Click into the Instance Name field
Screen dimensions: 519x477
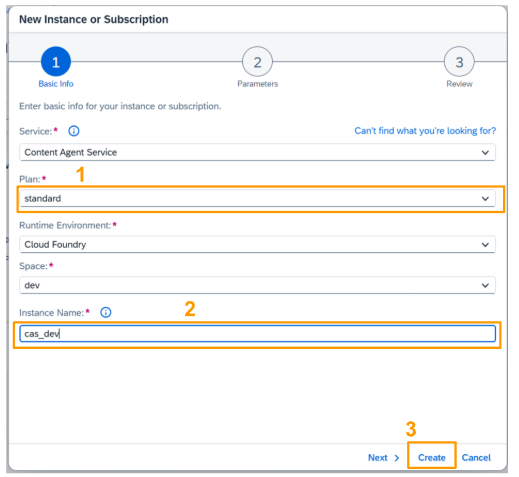click(x=257, y=334)
